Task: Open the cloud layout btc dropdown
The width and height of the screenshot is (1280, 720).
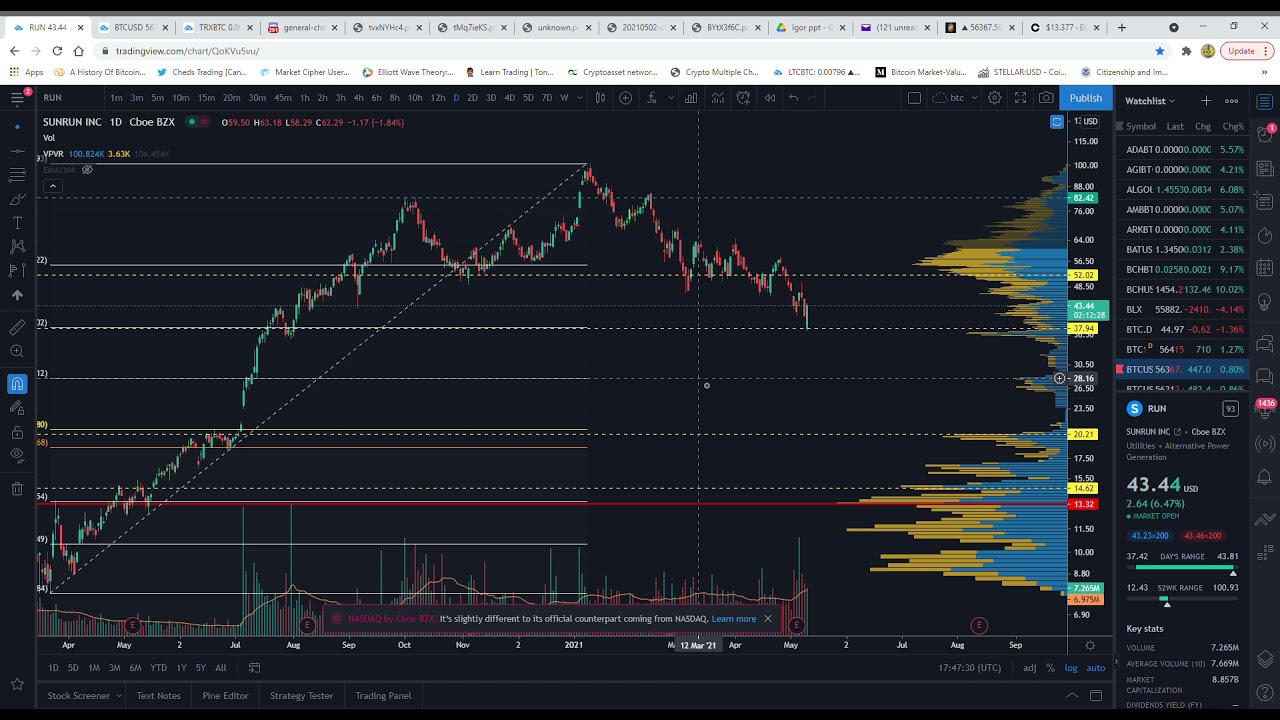Action: (x=954, y=98)
